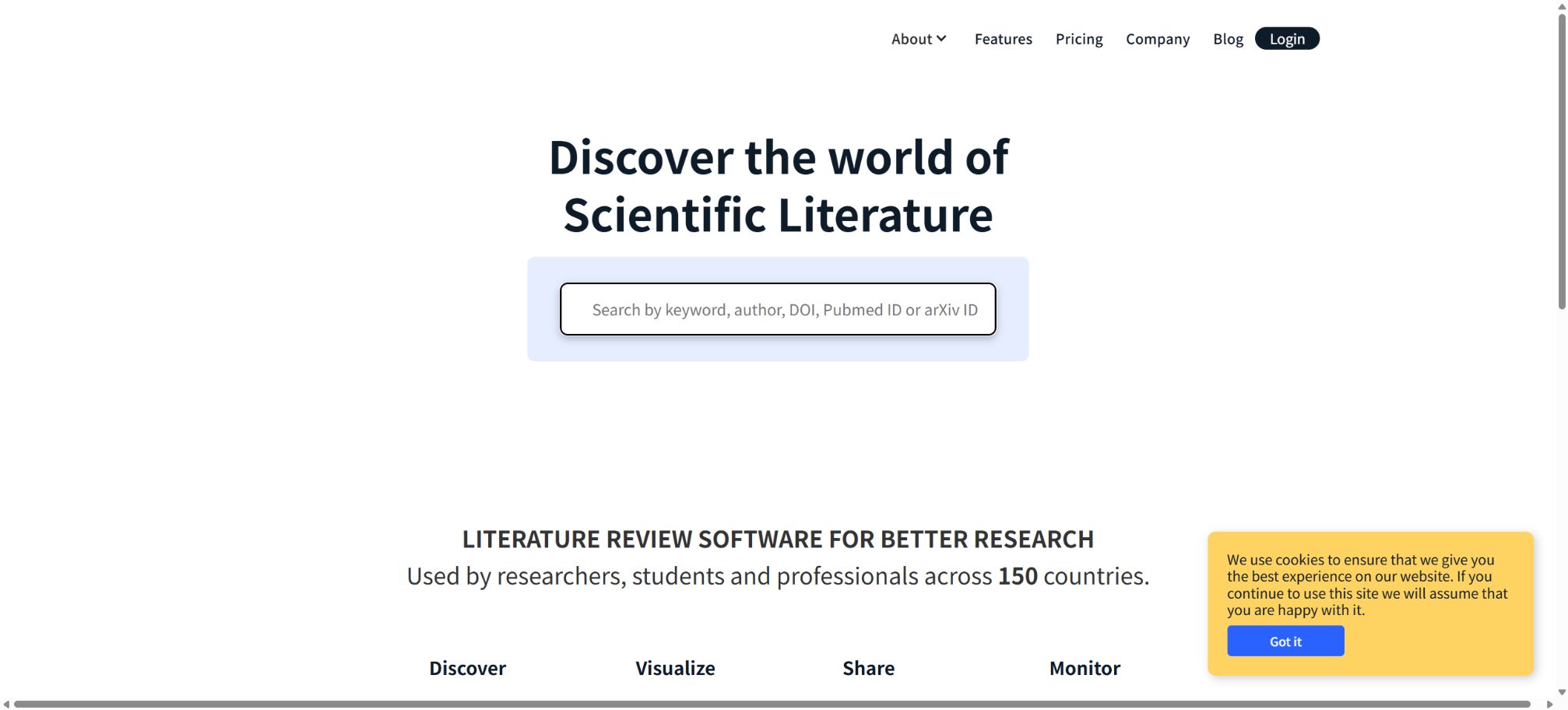Select the Discover feature heading
This screenshot has width=1568, height=710.
click(x=467, y=668)
